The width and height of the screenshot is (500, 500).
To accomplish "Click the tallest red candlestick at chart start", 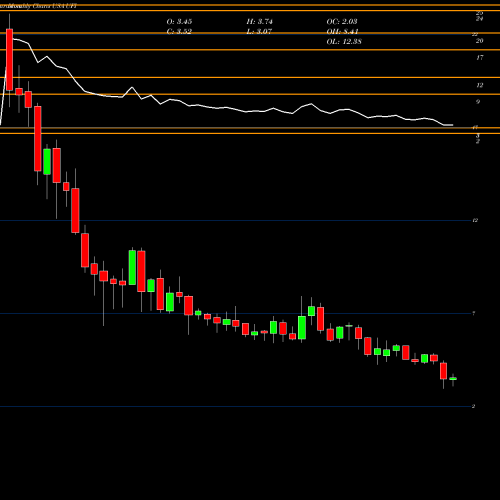I will pos(9,60).
